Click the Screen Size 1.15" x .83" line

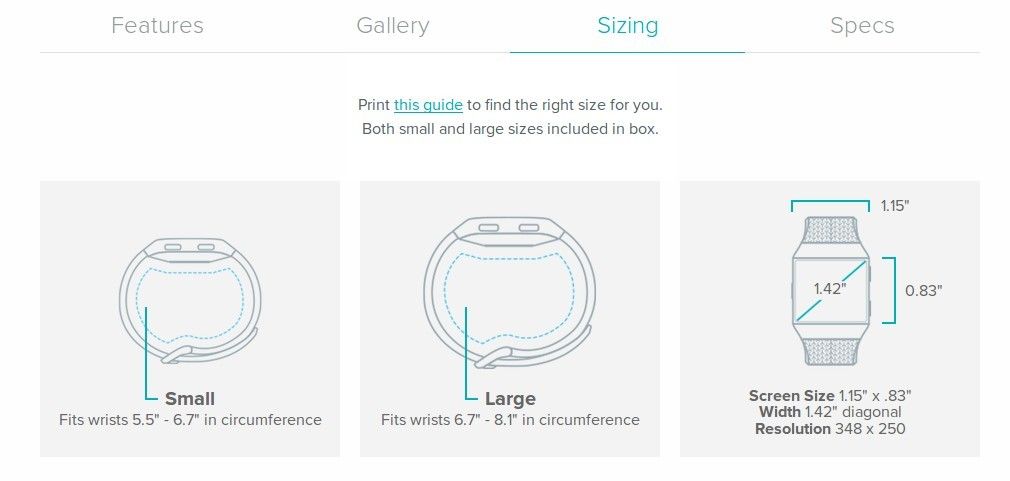point(830,395)
